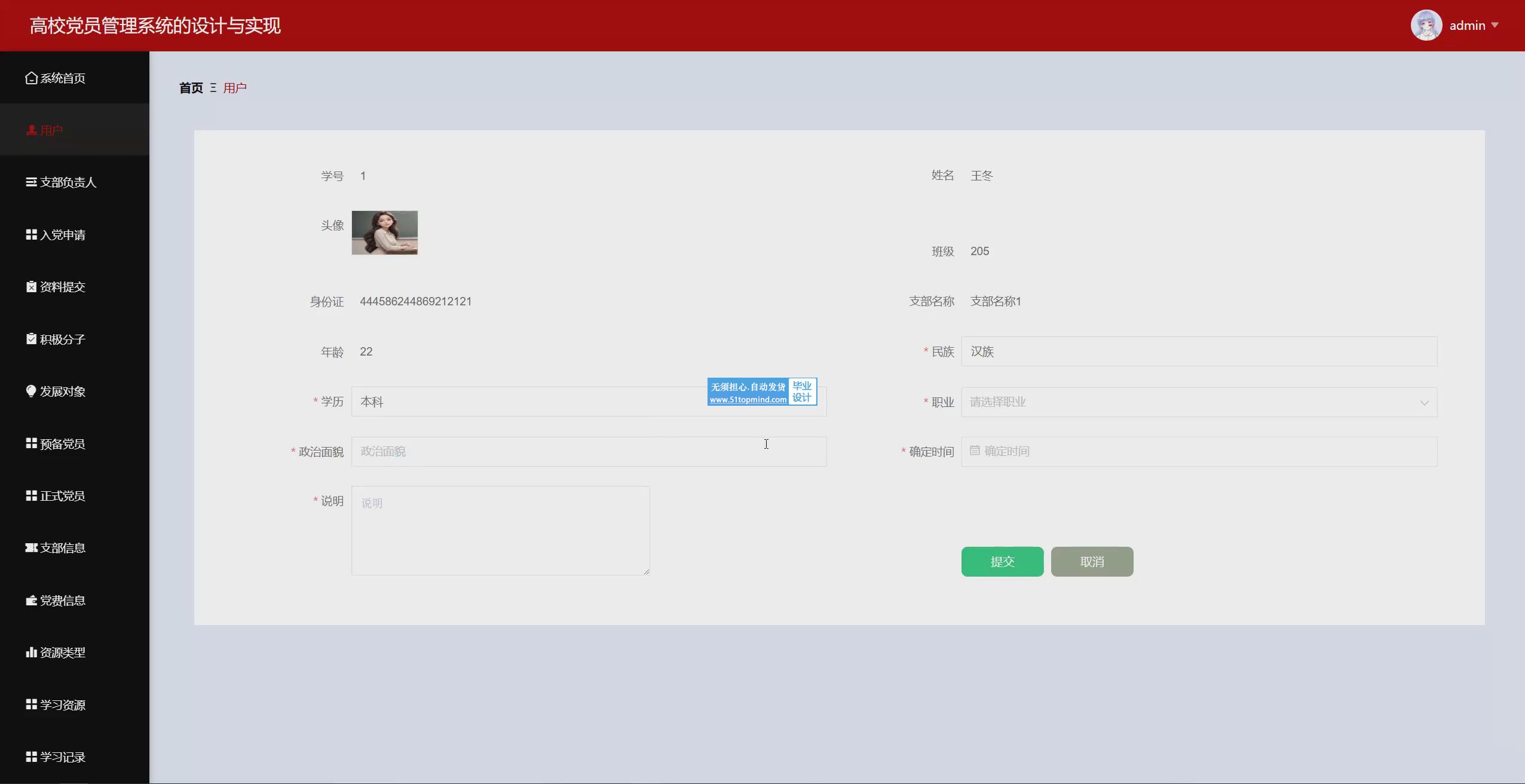Click the list icon beside 支部负责人
The height and width of the screenshot is (784, 1525).
(x=31, y=182)
